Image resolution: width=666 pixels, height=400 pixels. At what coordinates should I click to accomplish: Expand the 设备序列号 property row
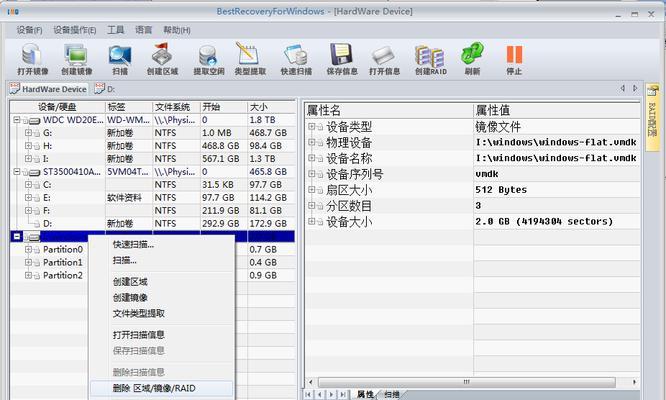[311, 174]
